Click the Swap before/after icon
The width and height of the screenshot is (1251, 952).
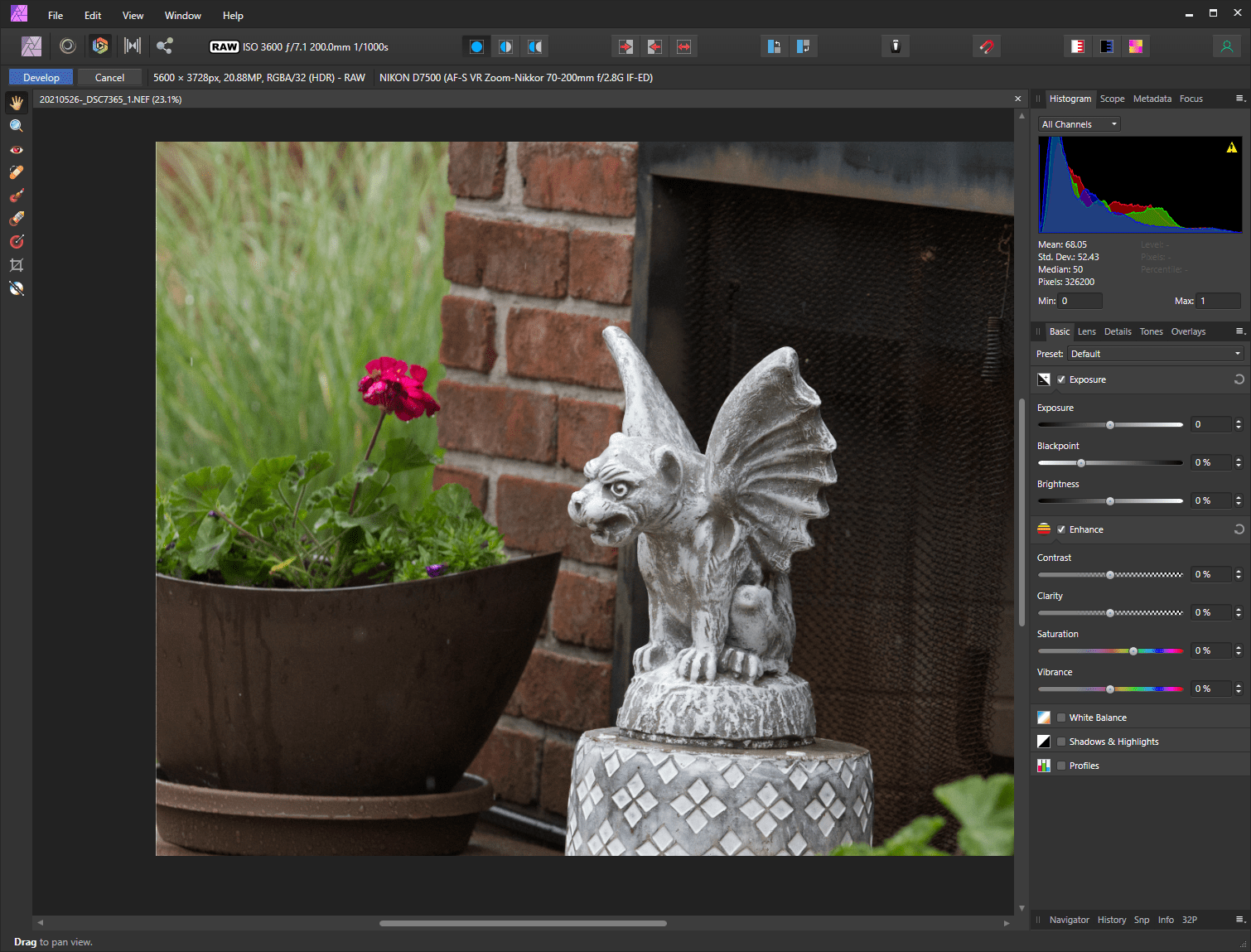coord(683,46)
